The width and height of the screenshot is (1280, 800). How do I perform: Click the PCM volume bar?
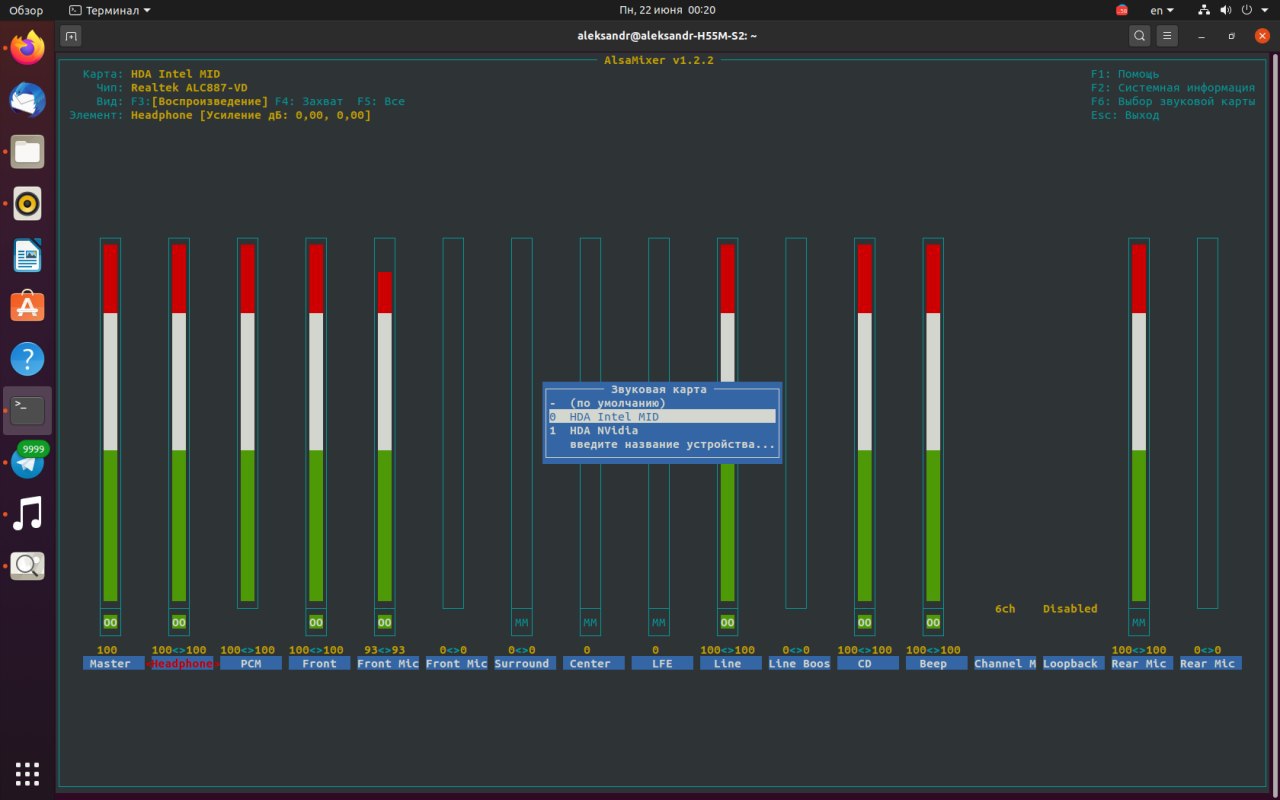(247, 422)
